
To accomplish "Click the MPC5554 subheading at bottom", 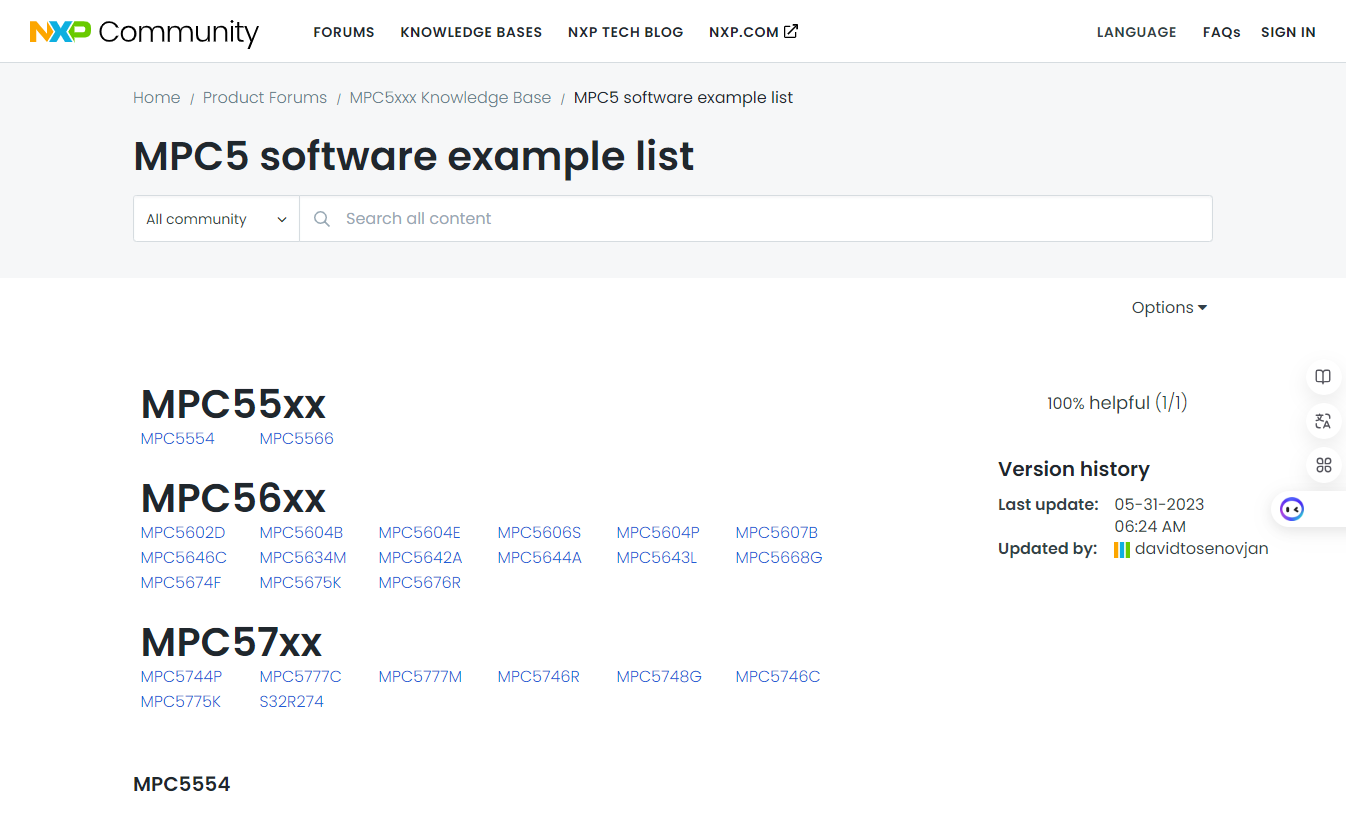I will pos(182,785).
